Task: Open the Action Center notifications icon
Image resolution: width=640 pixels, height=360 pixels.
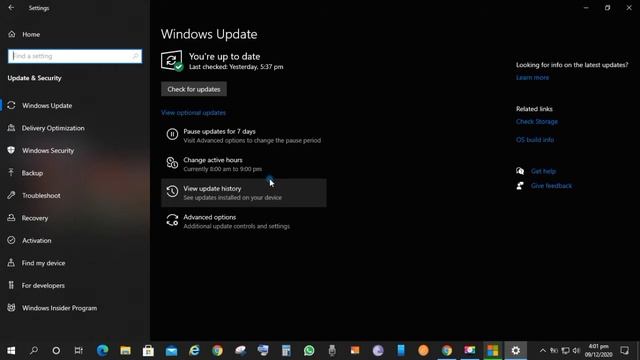Action: coord(624,350)
